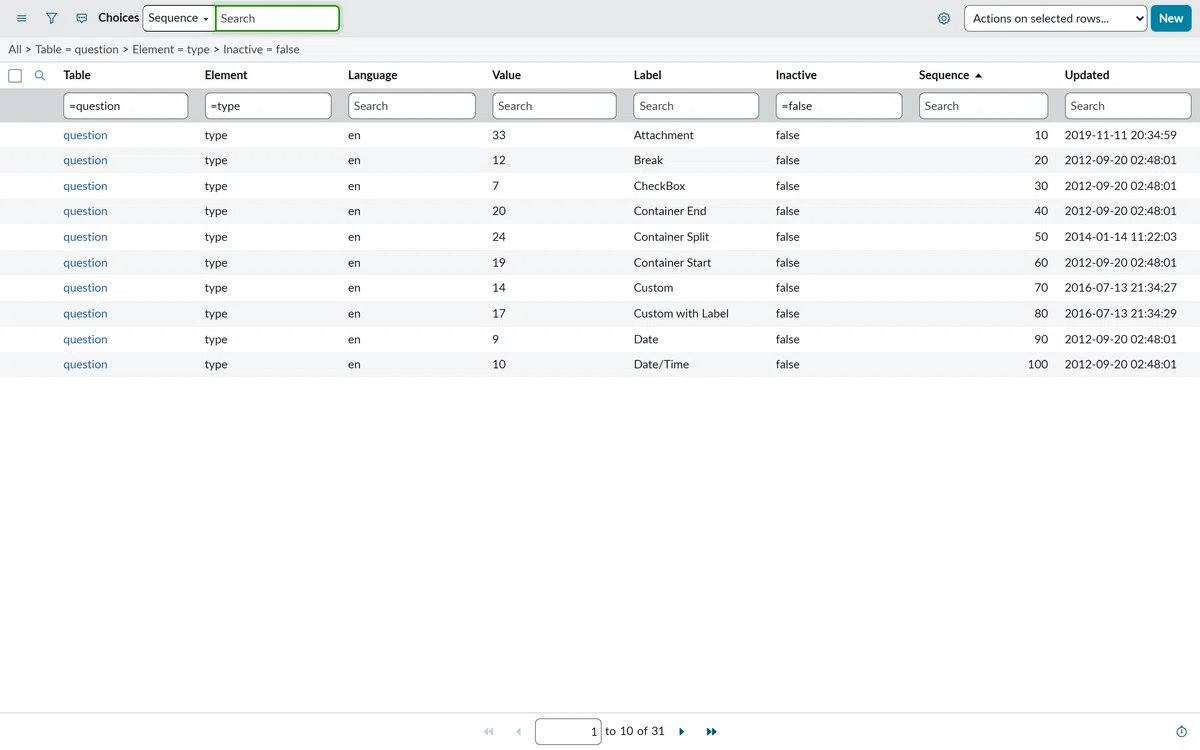The height and width of the screenshot is (750, 1200).
Task: Go to the next page arrow
Action: tap(682, 732)
